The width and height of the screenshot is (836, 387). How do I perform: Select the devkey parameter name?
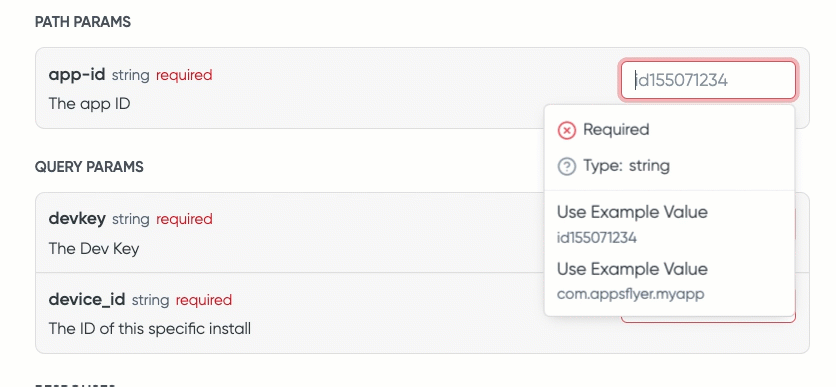(x=77, y=219)
